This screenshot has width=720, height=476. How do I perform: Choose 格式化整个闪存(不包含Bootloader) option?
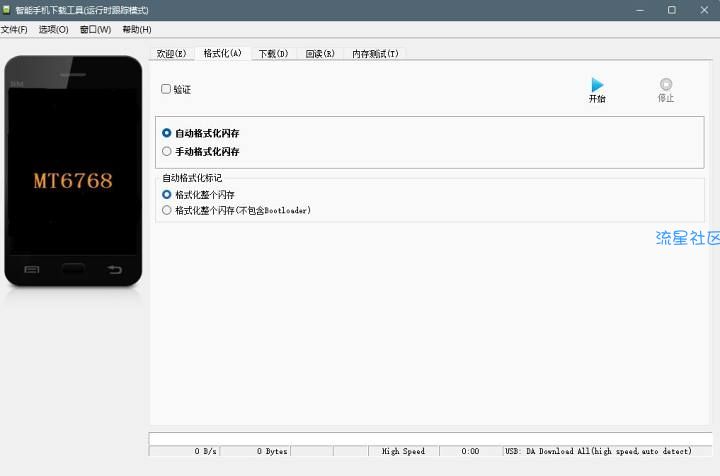(x=167, y=211)
